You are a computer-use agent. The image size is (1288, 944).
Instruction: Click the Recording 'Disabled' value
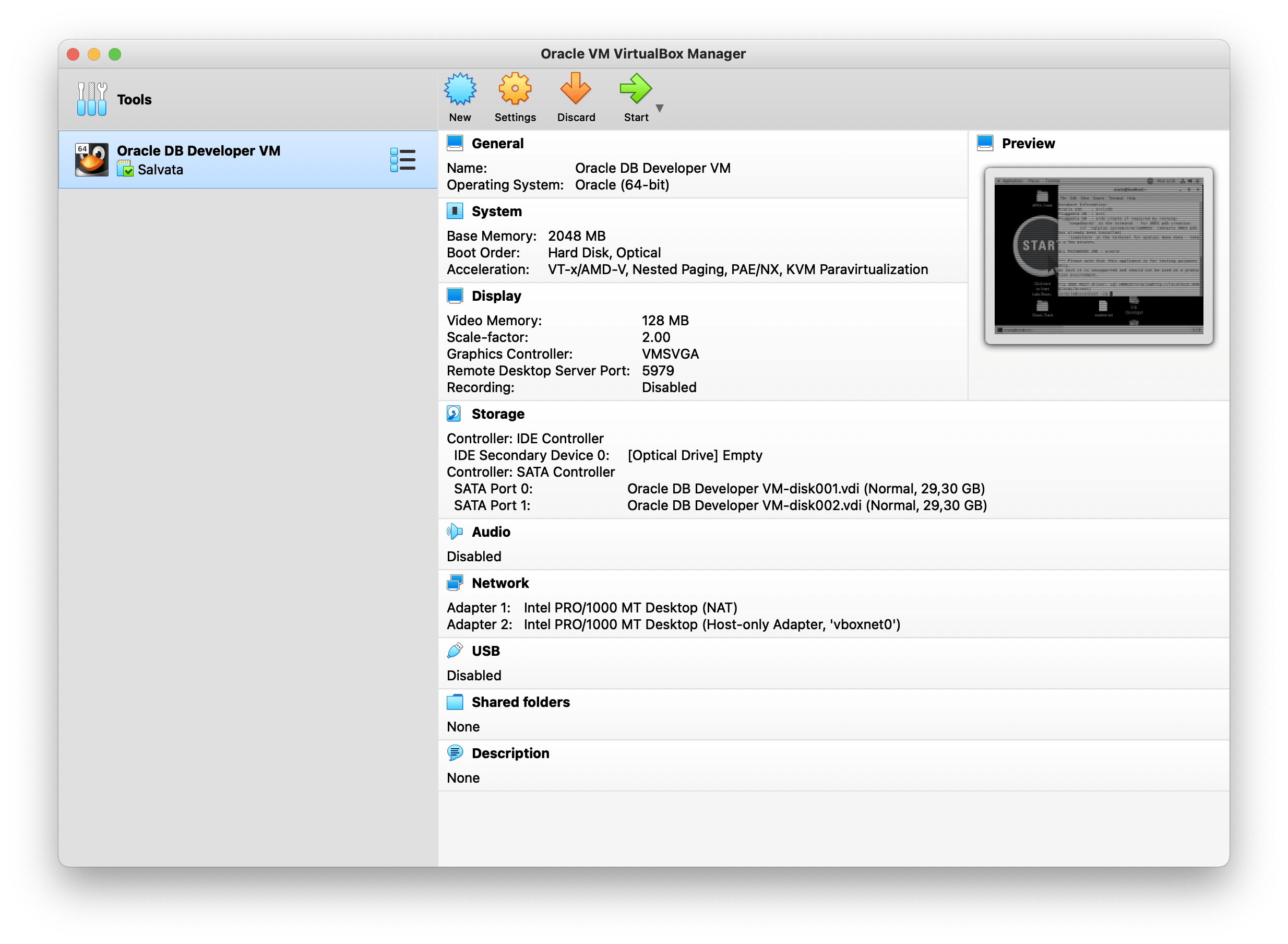tap(669, 387)
